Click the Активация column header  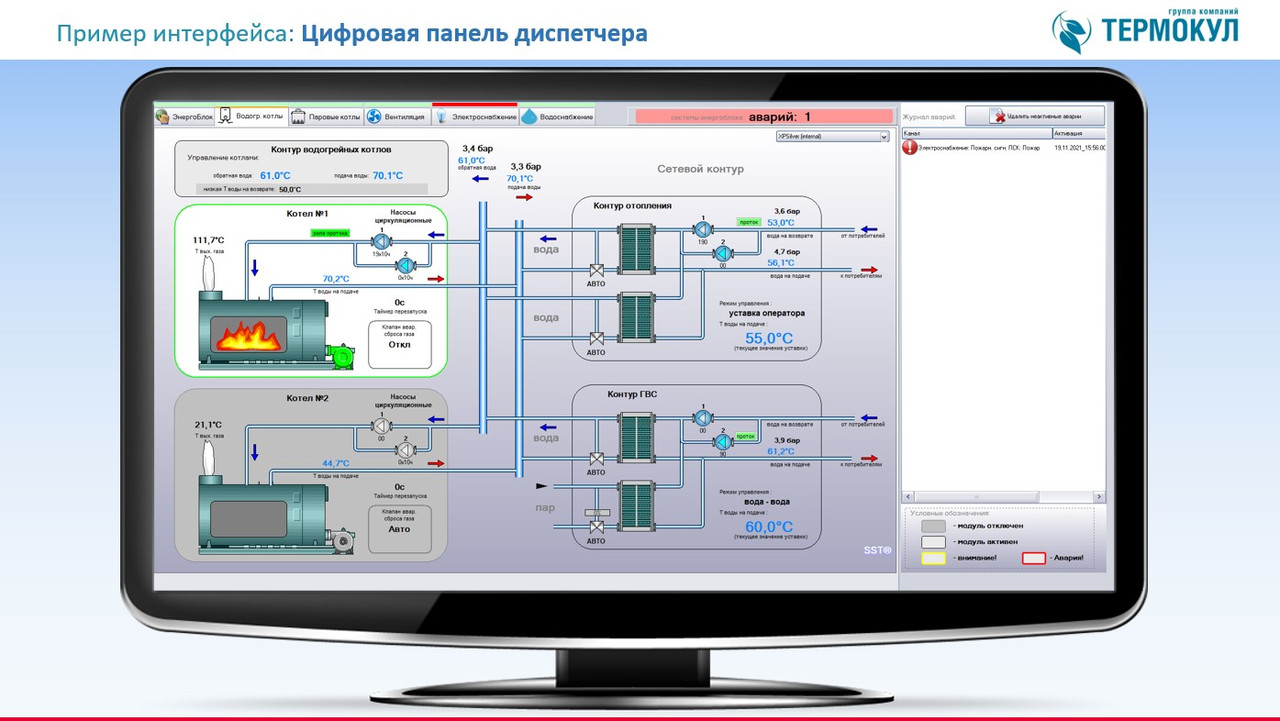1079,133
